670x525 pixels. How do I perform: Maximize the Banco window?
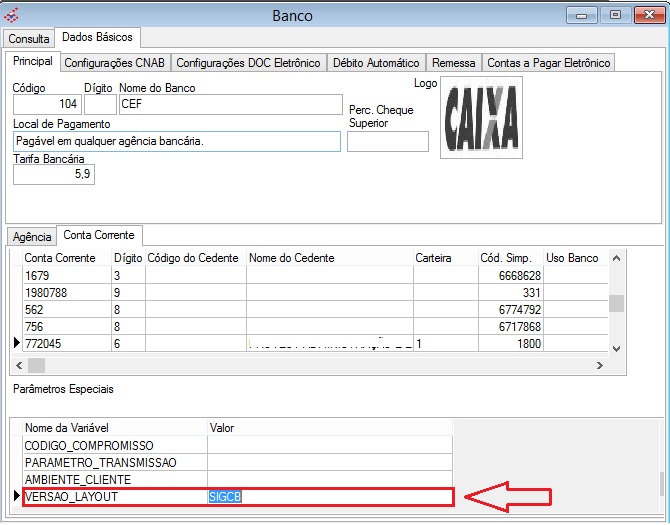click(x=615, y=15)
